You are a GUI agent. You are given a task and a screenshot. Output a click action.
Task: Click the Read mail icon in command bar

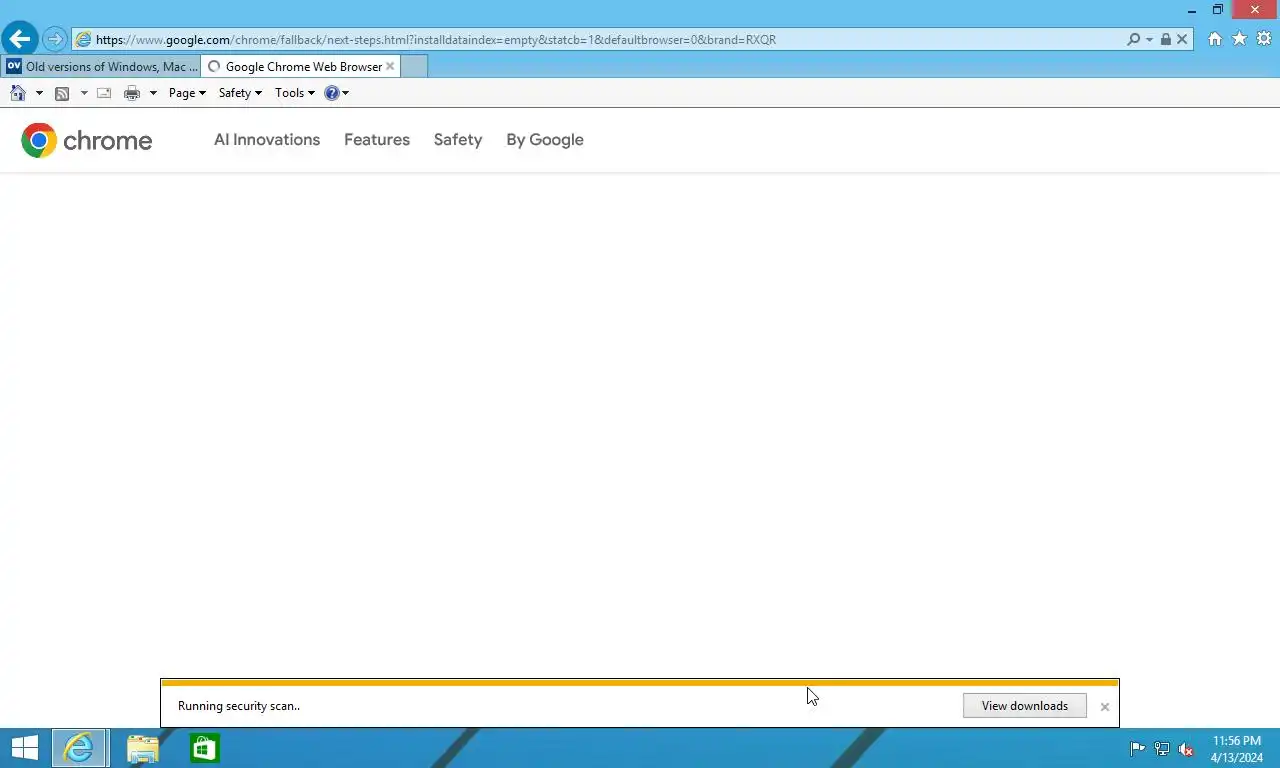pos(104,93)
